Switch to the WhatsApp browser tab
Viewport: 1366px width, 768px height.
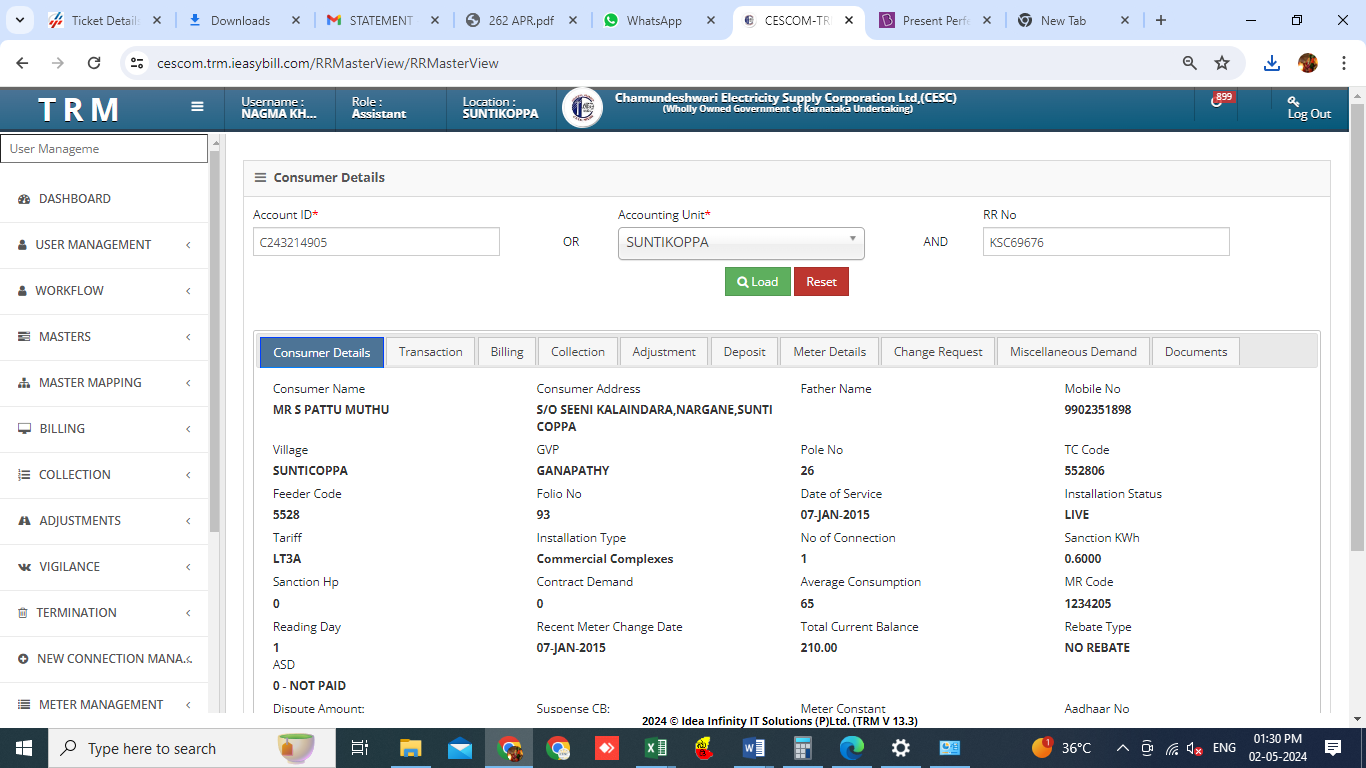[x=660, y=20]
